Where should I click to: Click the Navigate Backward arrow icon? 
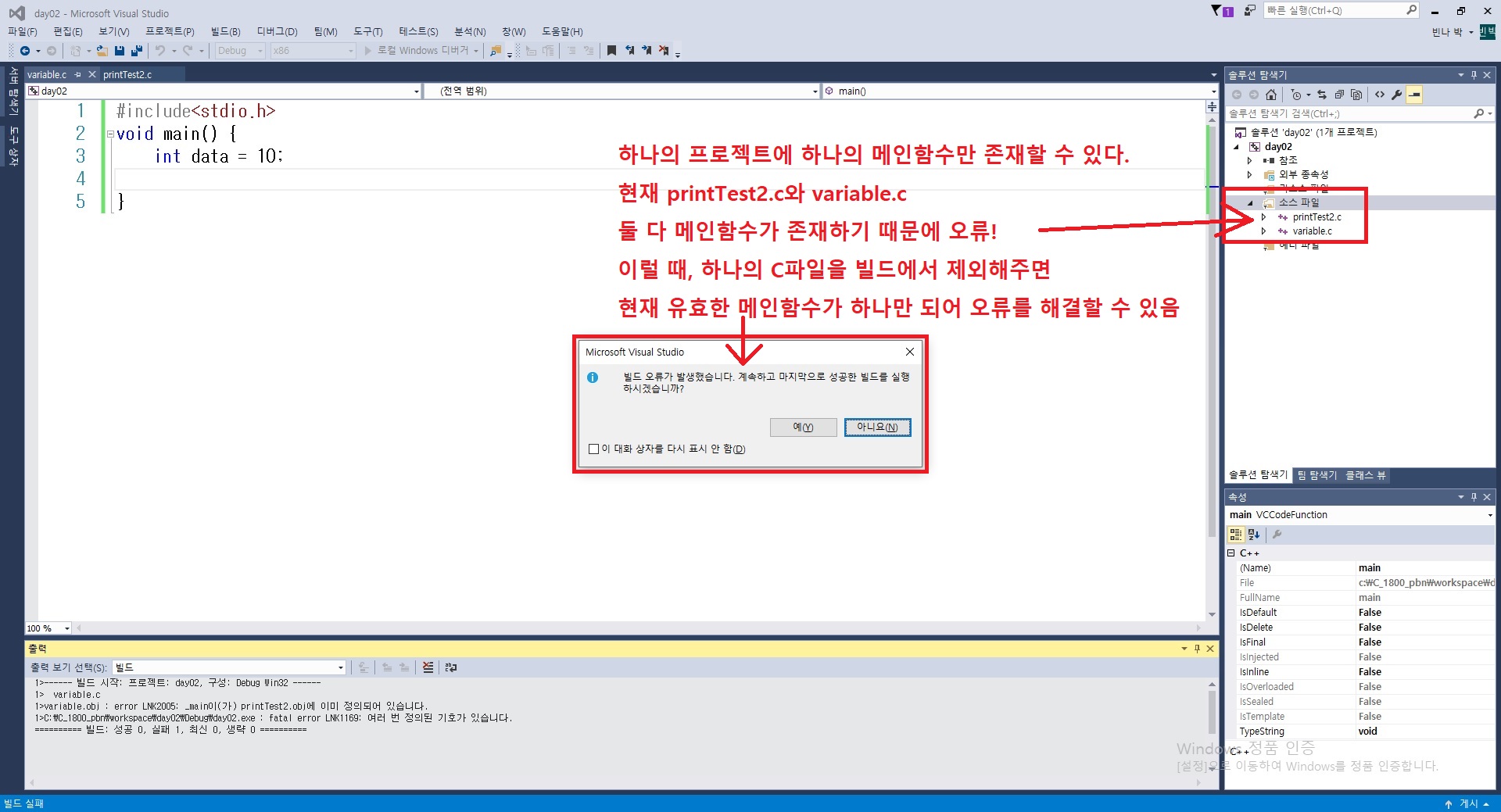[x=25, y=51]
